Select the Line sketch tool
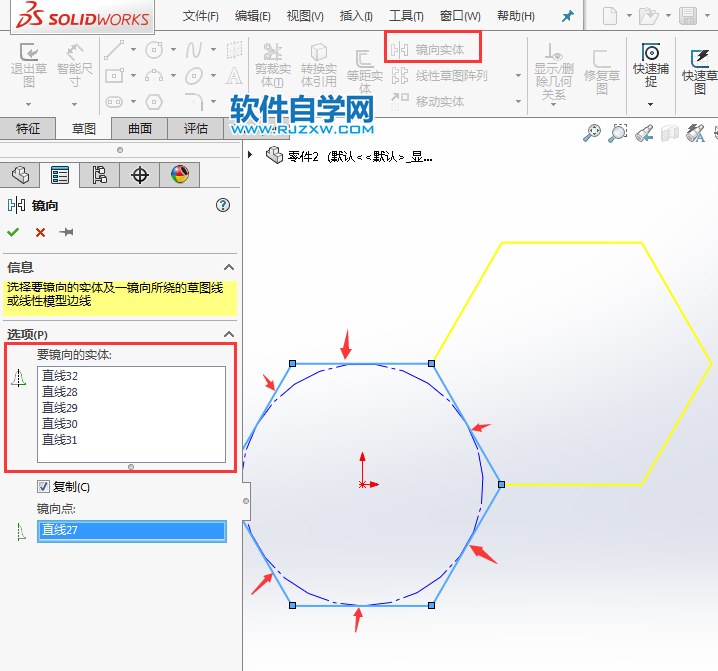 (x=114, y=49)
